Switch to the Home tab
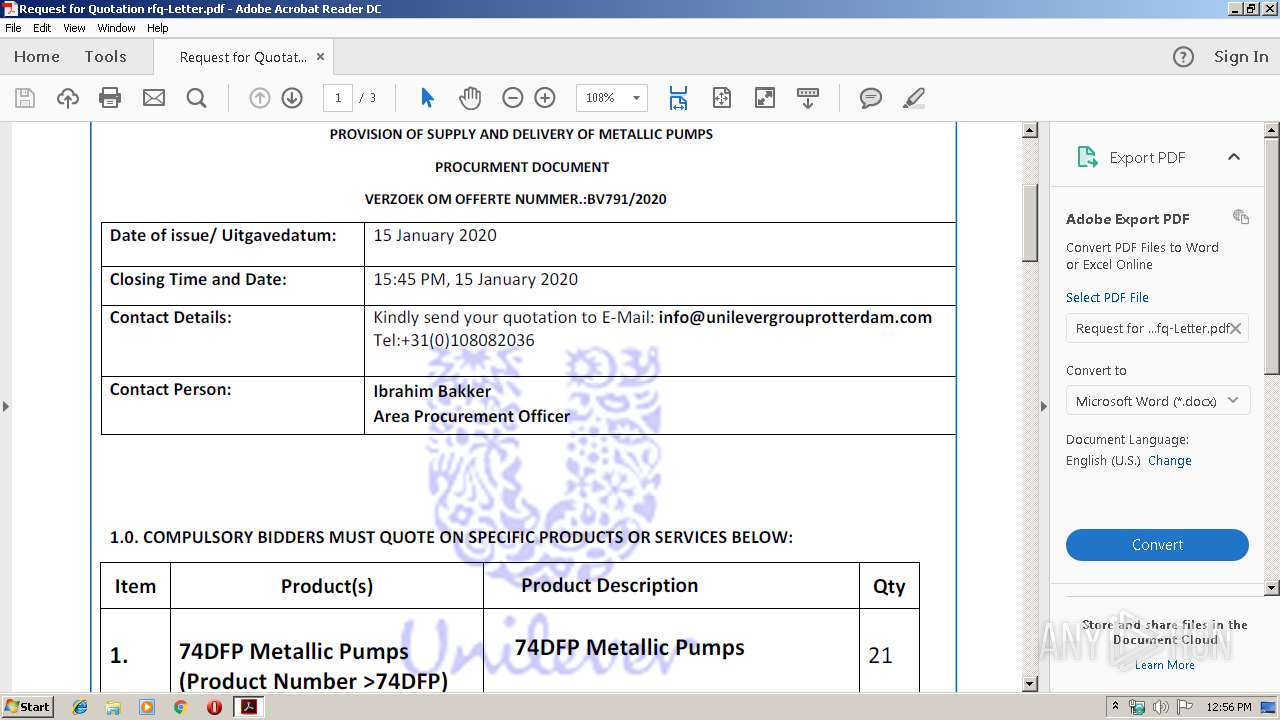Image resolution: width=1280 pixels, height=720 pixels. (x=37, y=57)
